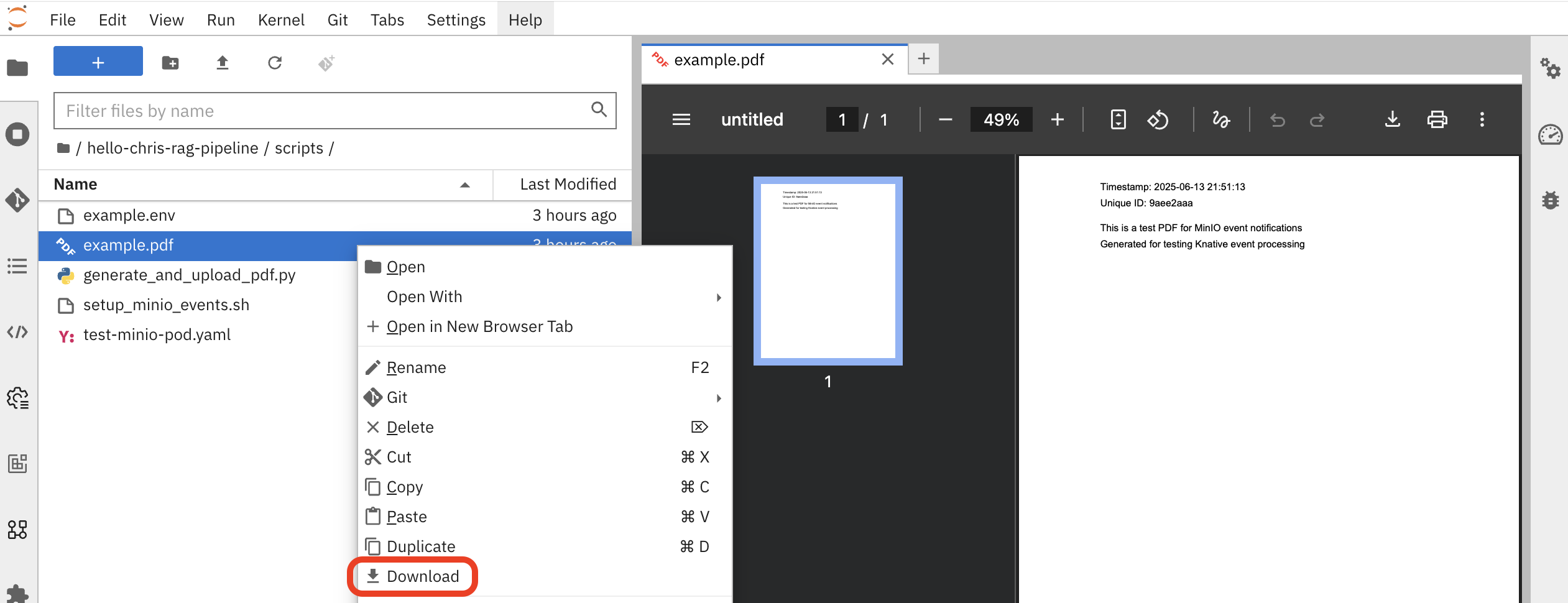Open the table of contents panel
1568x603 pixels.
click(17, 267)
